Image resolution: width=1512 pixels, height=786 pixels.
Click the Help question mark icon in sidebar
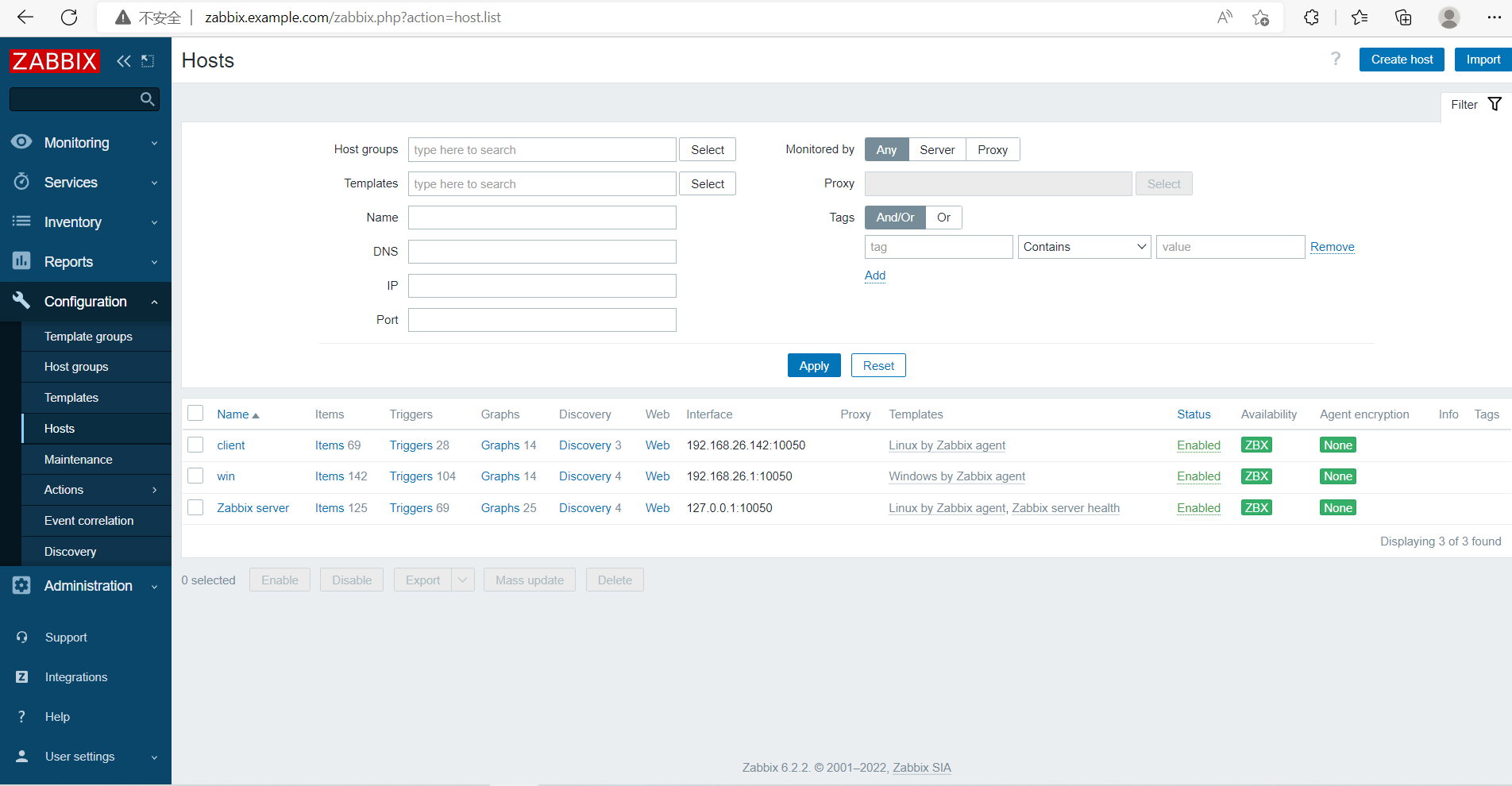tap(22, 717)
